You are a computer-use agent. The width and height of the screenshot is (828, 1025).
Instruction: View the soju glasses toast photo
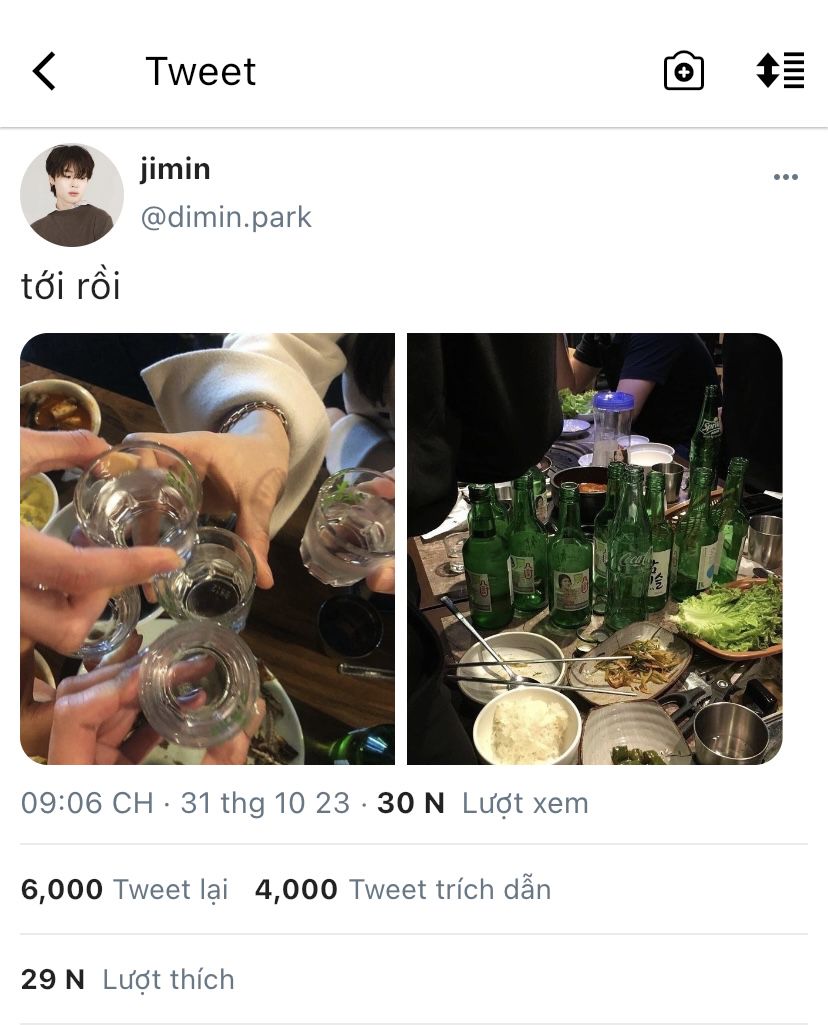pos(207,548)
